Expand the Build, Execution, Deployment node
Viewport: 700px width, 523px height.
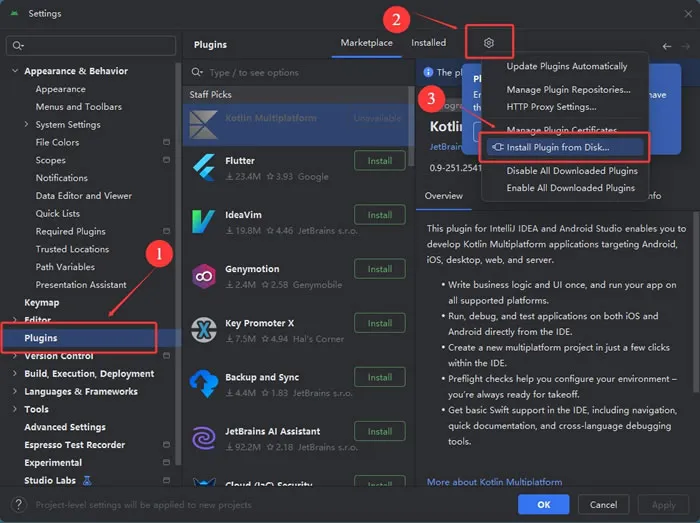pos(15,374)
